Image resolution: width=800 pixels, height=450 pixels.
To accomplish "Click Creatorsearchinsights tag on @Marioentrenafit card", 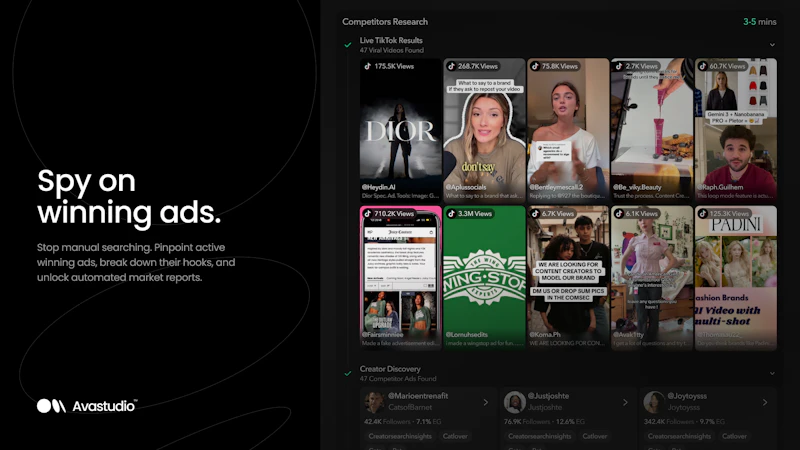I will point(400,436).
